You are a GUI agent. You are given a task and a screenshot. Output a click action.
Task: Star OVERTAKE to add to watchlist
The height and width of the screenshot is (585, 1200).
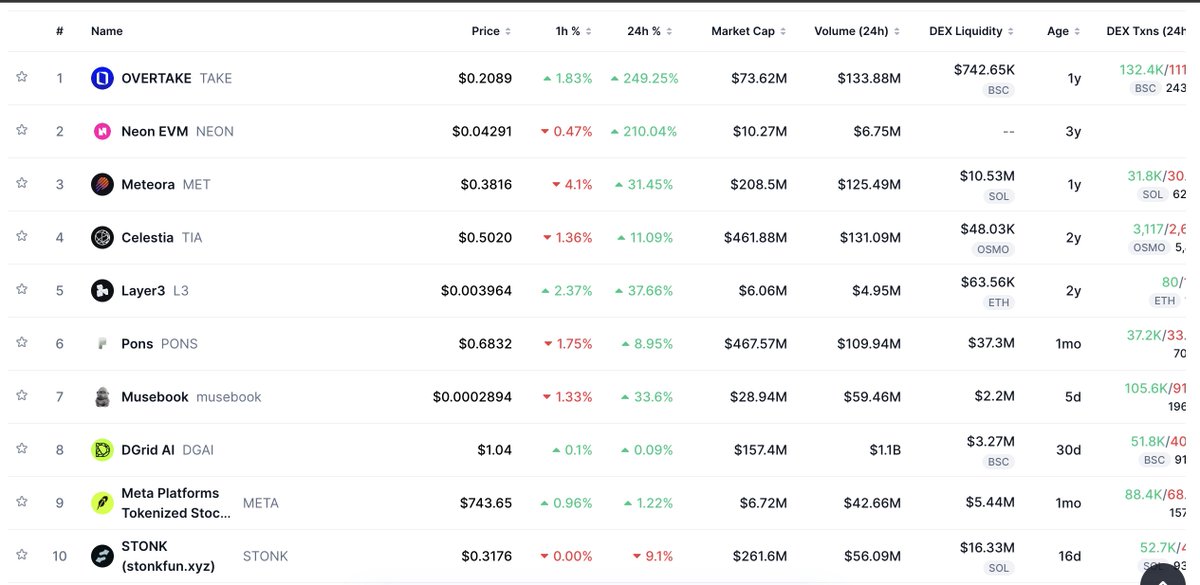pos(21,77)
